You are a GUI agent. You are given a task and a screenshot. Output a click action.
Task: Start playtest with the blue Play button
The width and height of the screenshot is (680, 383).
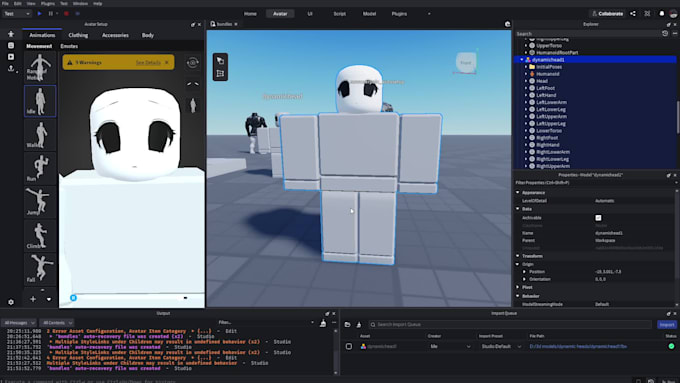(39, 14)
